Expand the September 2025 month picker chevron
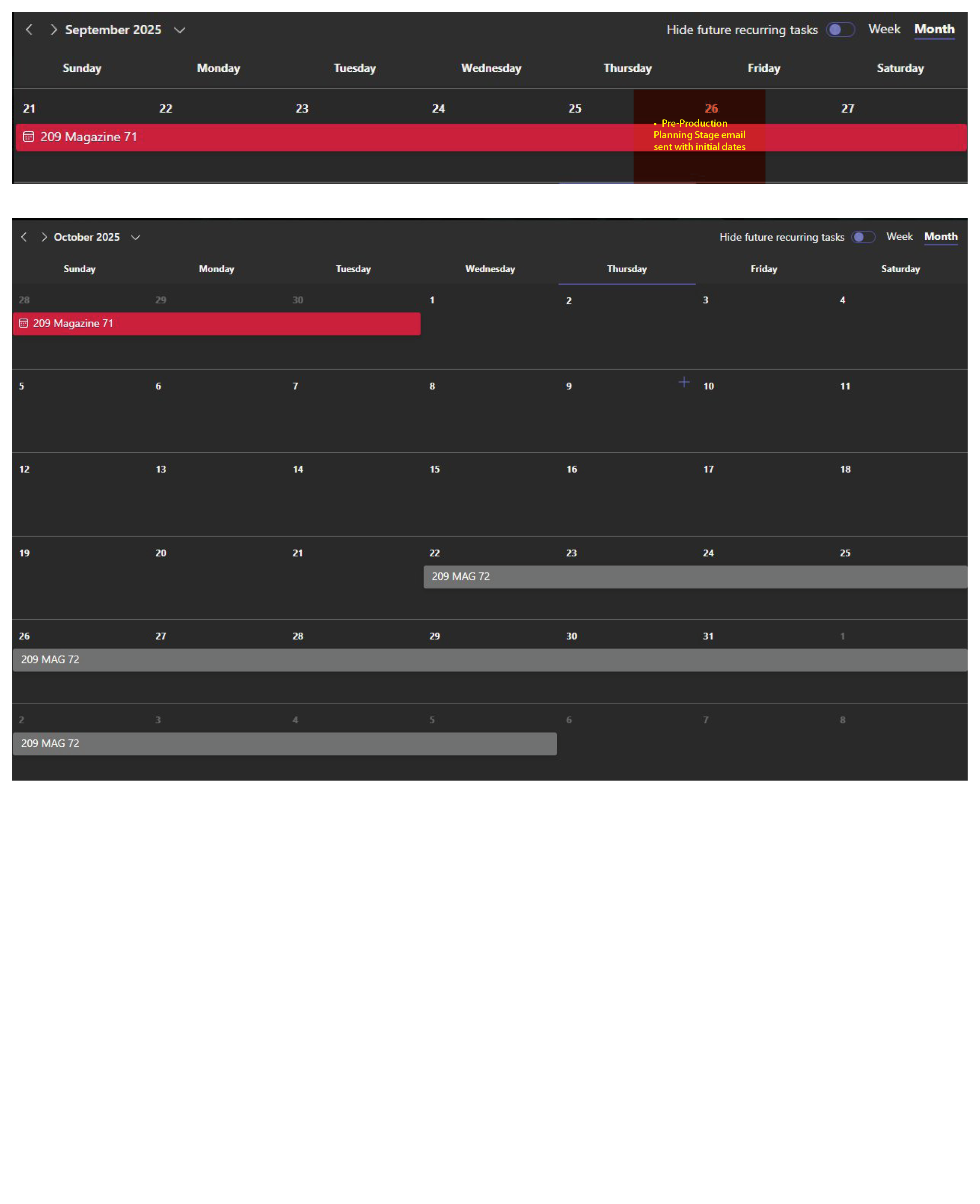The width and height of the screenshot is (980, 1204). point(179,30)
